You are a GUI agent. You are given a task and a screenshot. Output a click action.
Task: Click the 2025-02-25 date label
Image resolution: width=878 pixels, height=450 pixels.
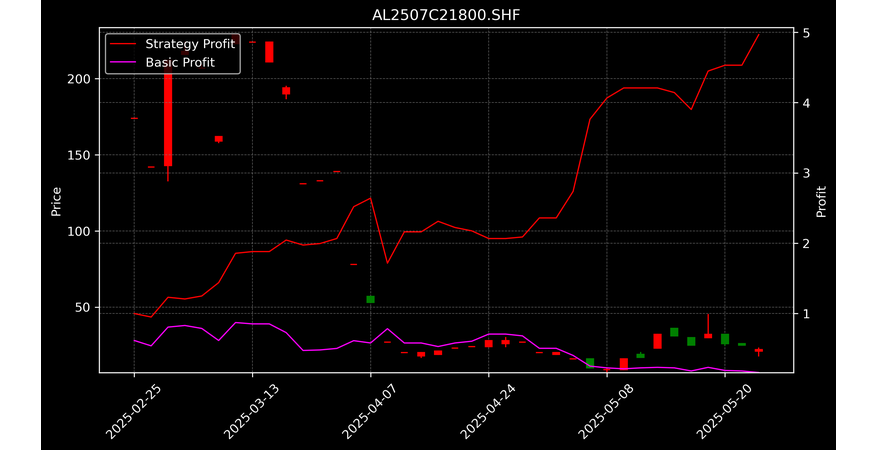click(133, 411)
